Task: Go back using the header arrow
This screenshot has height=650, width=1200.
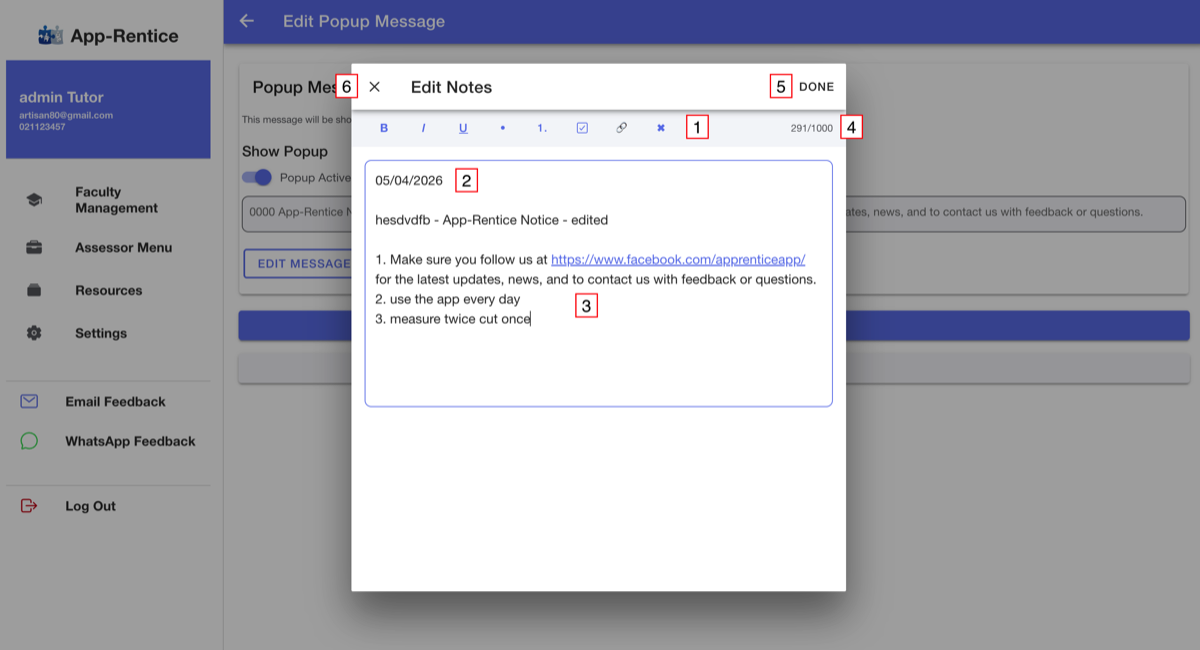Action: (x=247, y=21)
